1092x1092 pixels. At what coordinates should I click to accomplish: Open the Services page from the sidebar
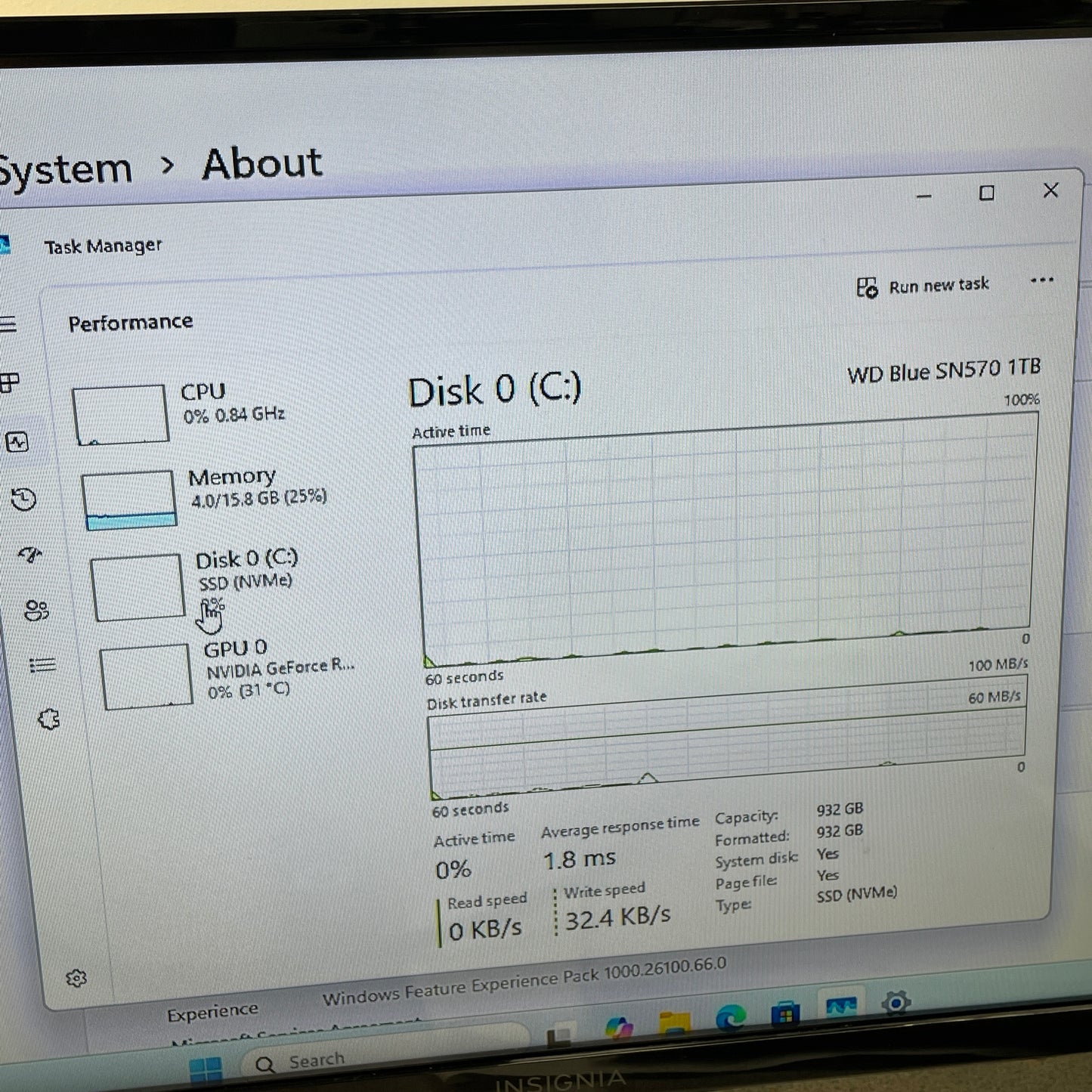49,719
